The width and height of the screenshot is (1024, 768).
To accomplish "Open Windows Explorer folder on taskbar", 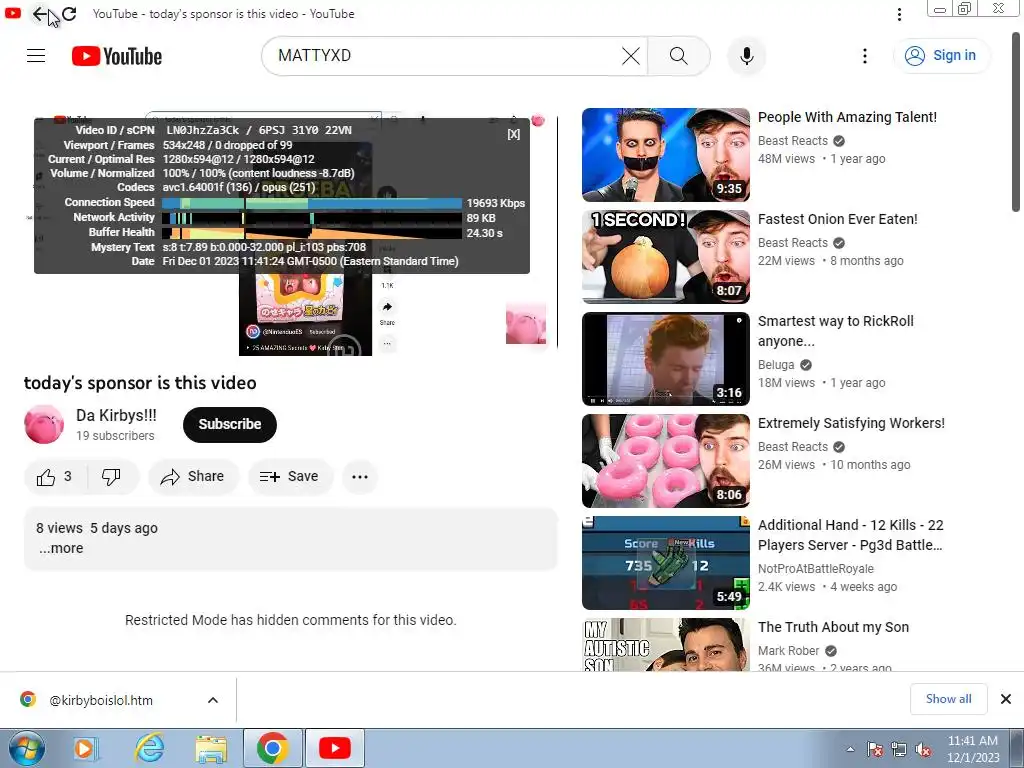I will (x=211, y=748).
